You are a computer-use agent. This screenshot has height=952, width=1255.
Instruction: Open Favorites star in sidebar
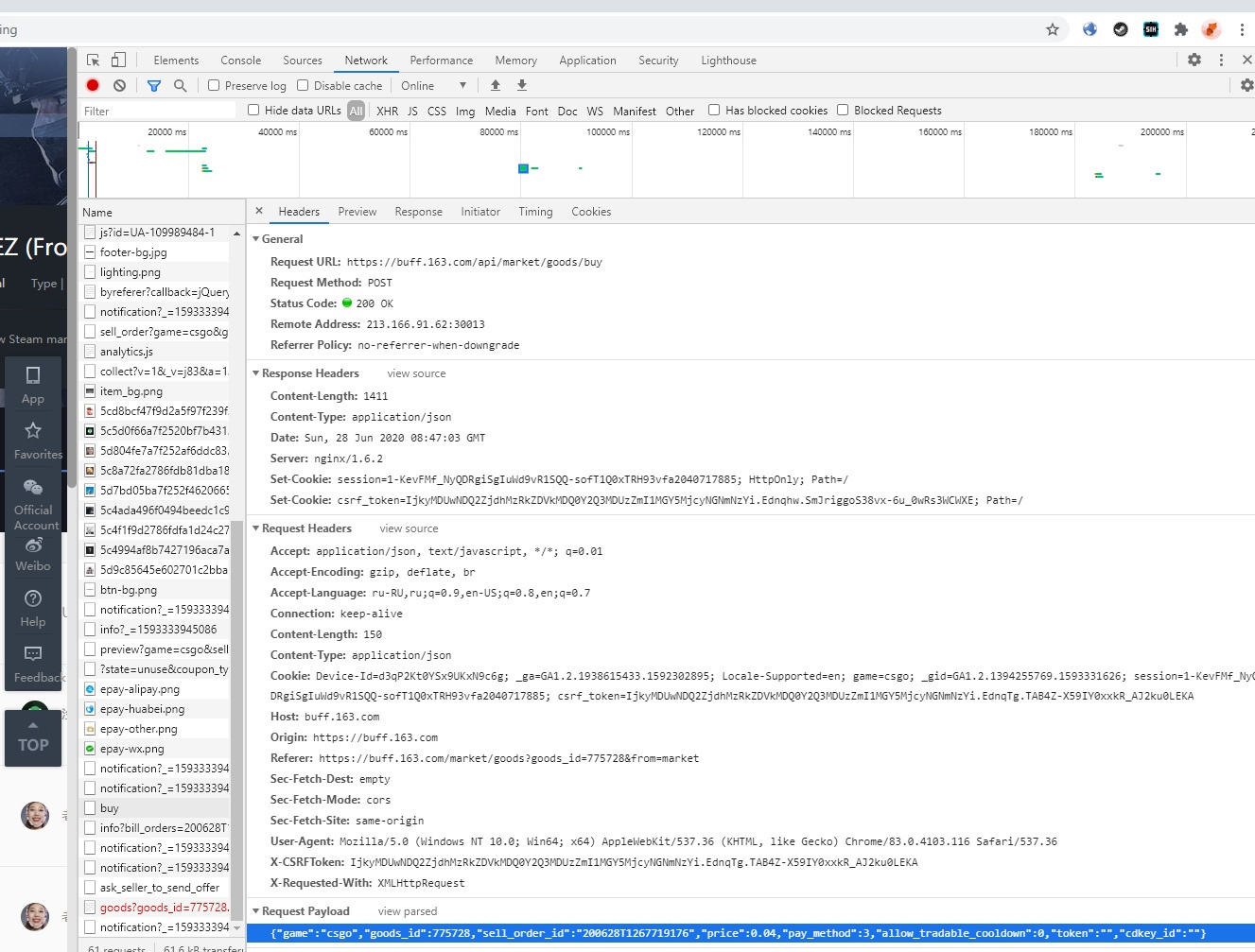pyautogui.click(x=33, y=441)
